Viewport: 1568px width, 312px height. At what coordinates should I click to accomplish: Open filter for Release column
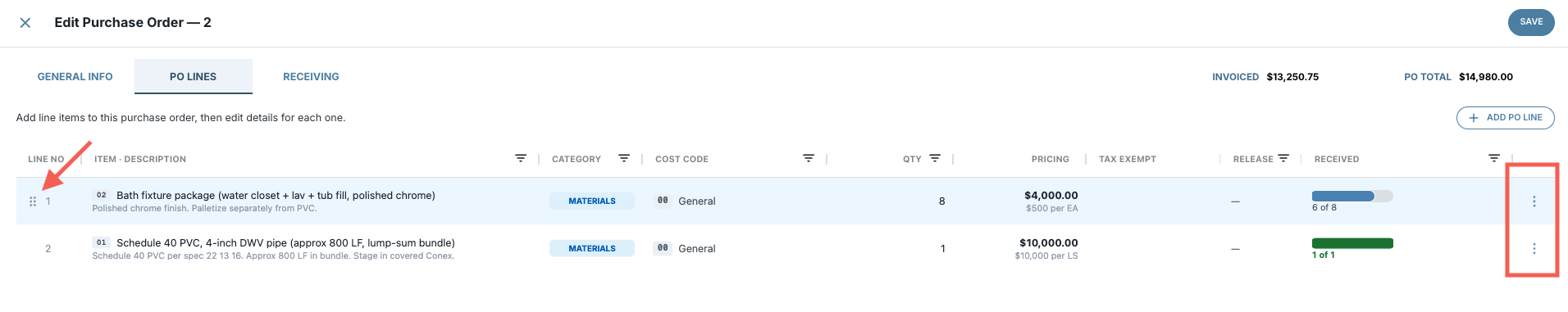click(1283, 158)
